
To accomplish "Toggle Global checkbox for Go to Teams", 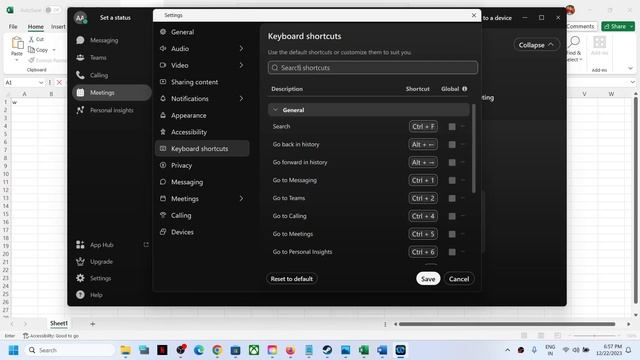I will click(x=452, y=198).
